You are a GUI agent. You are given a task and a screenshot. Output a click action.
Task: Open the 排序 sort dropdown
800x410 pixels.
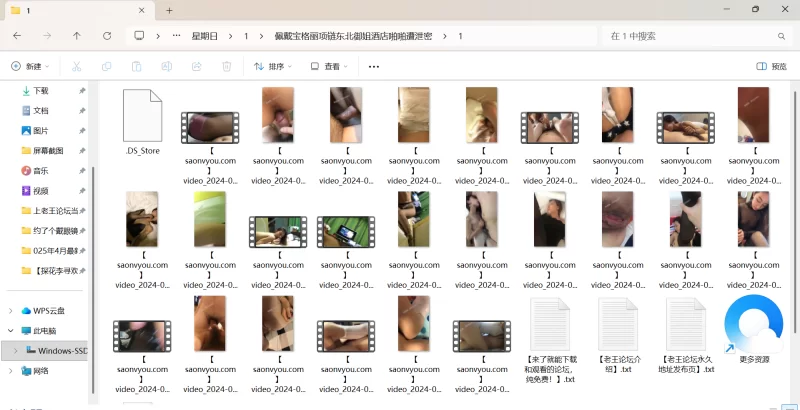pyautogui.click(x=272, y=66)
